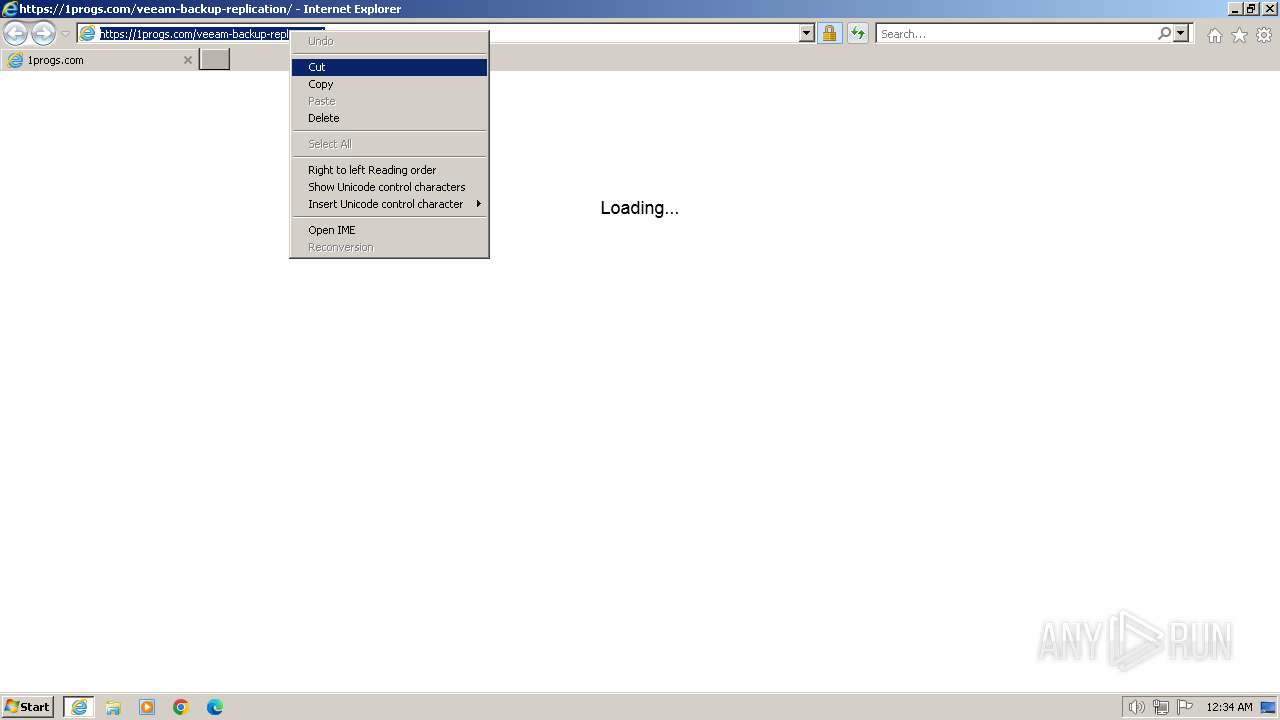Click the show desktop tray icon
The image size is (1280, 720).
coord(1268,707)
